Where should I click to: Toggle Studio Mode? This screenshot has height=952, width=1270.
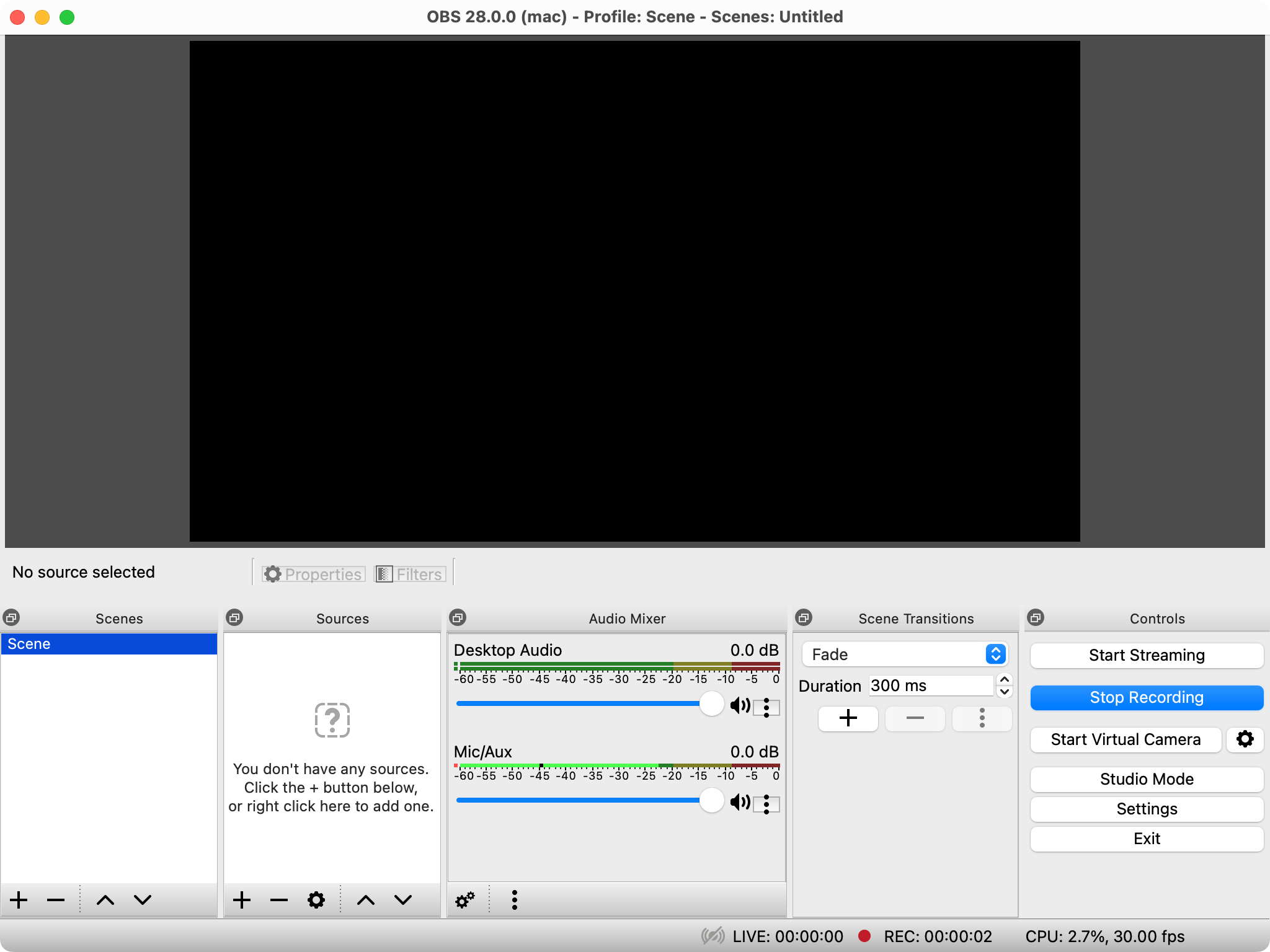pos(1145,779)
